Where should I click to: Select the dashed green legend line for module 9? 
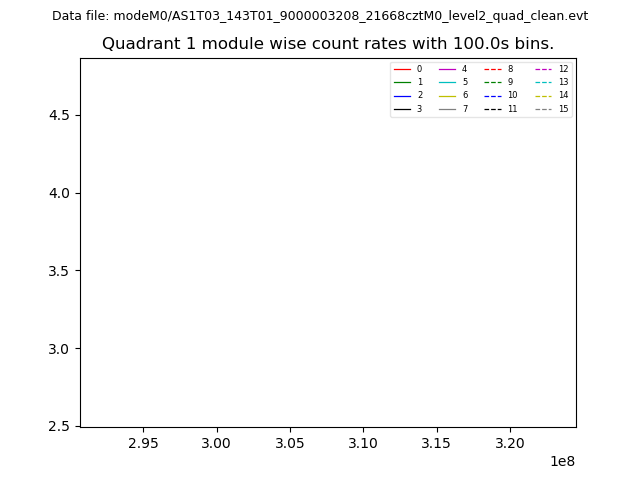pos(493,82)
